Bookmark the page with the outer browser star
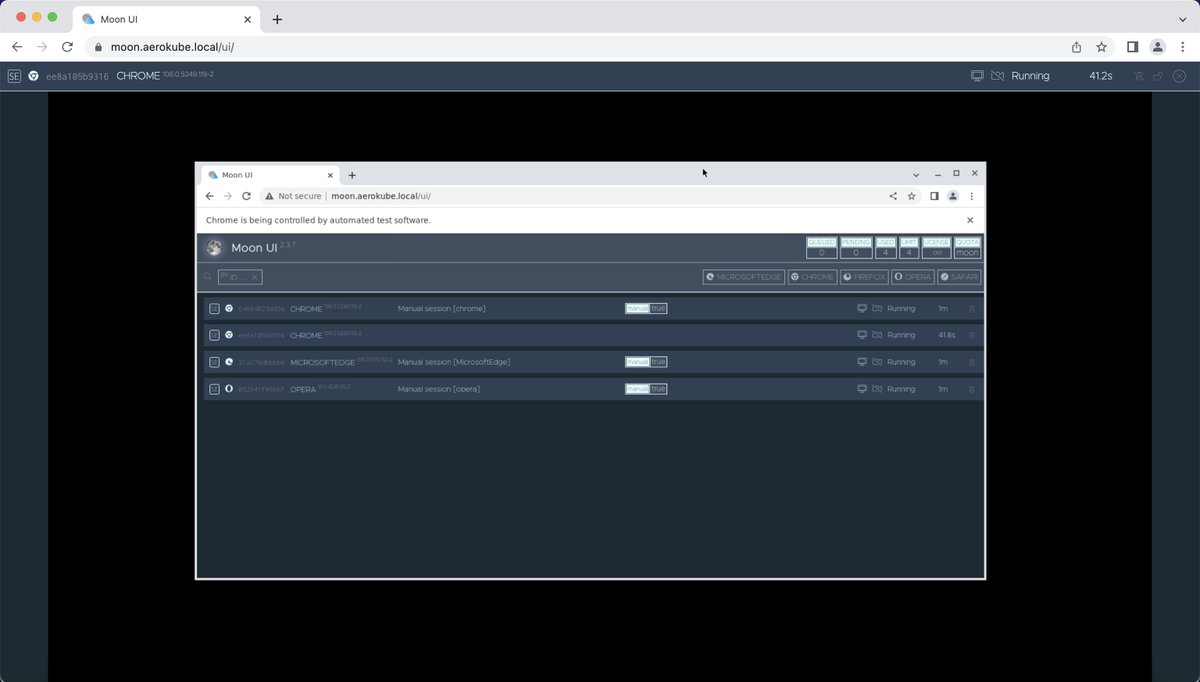The image size is (1200, 682). coord(1101,47)
